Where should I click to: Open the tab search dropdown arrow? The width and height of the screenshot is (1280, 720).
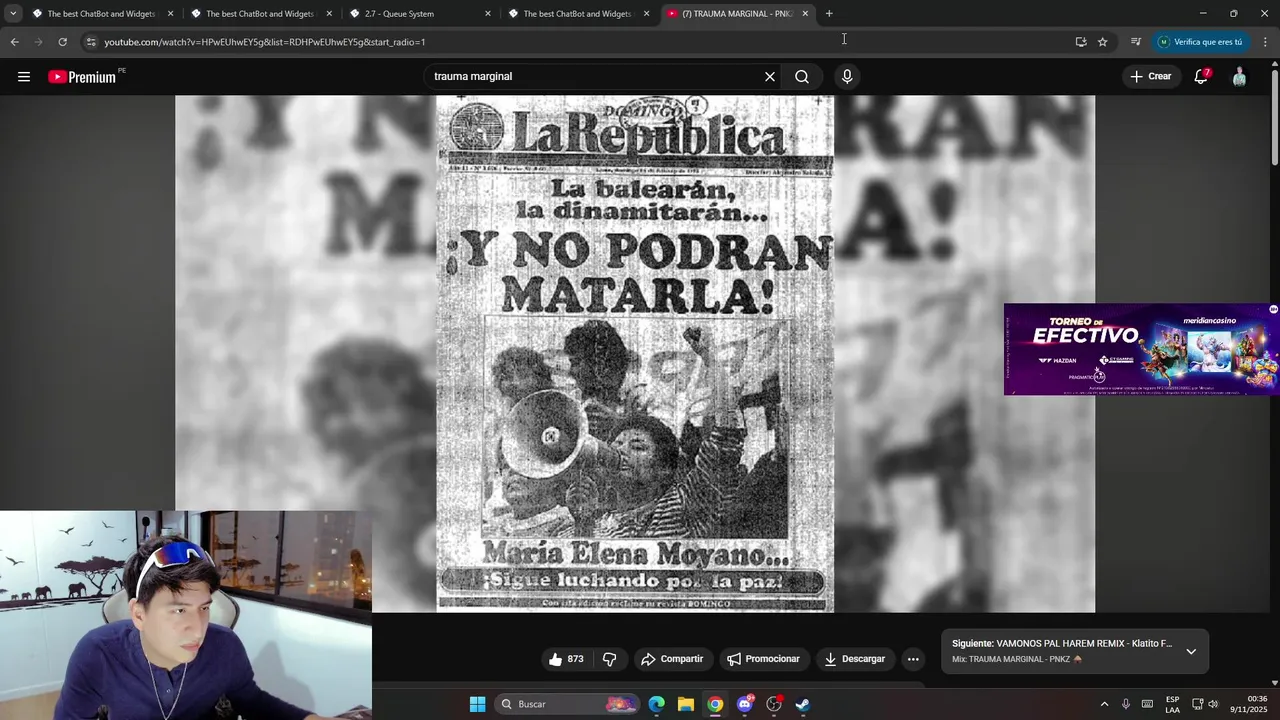13,14
